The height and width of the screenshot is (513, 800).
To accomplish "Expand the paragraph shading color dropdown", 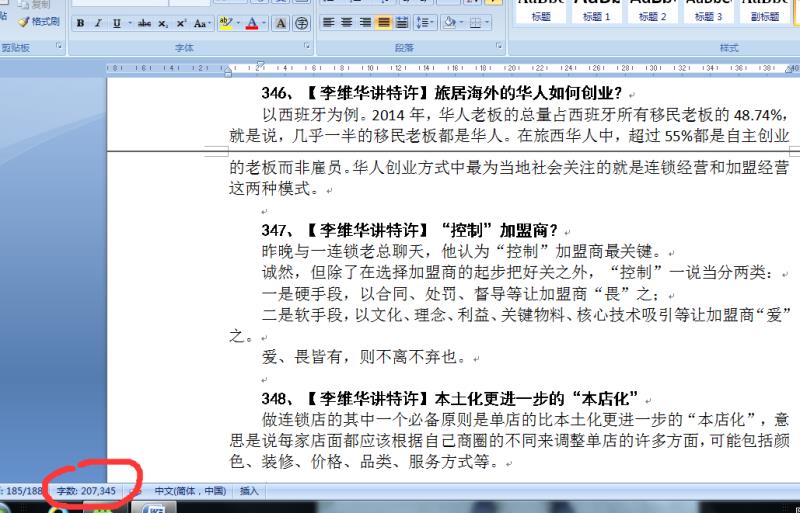I will 461,22.
